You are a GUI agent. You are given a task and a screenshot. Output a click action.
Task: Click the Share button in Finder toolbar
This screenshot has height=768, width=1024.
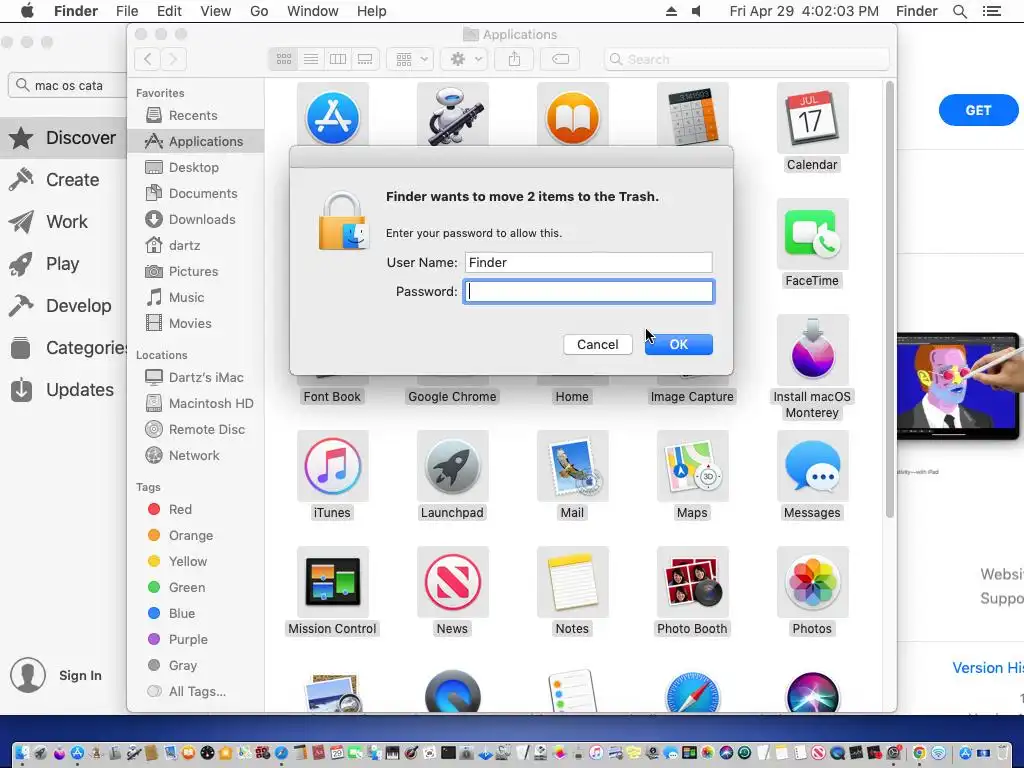click(x=515, y=59)
